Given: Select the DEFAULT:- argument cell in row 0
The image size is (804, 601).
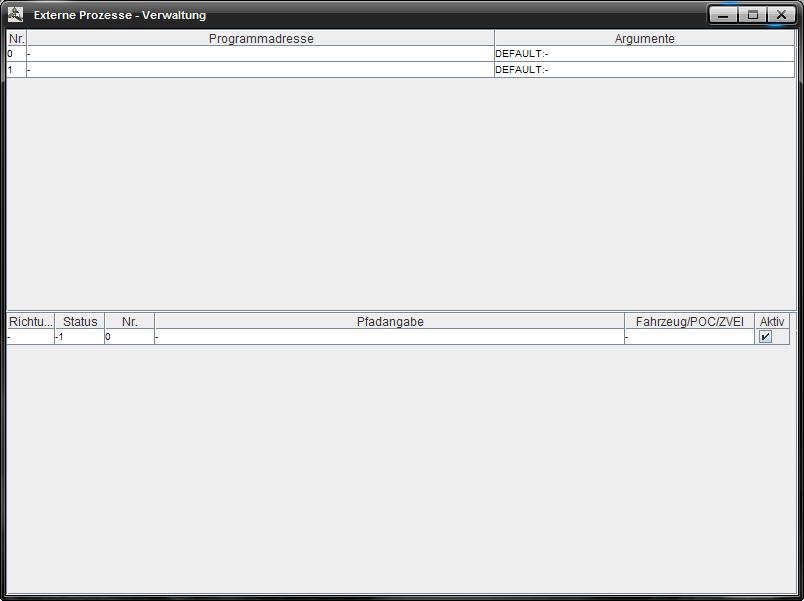Looking at the screenshot, I should [644, 54].
